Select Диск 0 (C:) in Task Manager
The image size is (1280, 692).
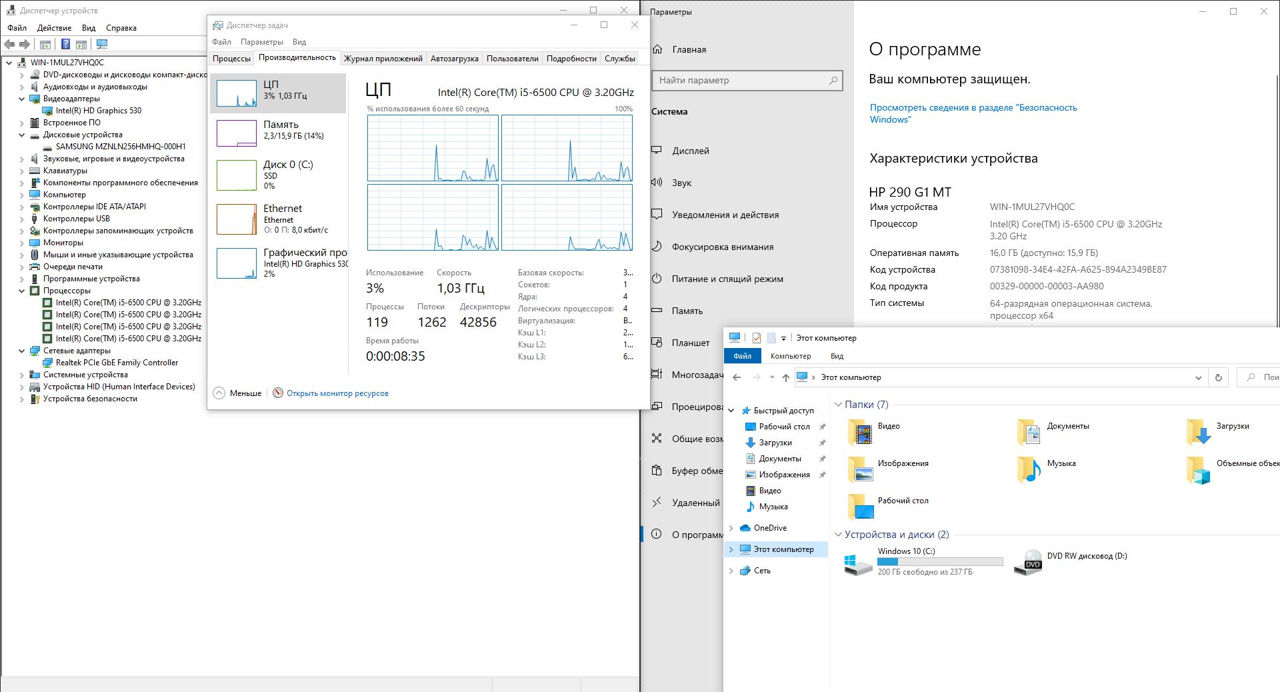coord(237,174)
